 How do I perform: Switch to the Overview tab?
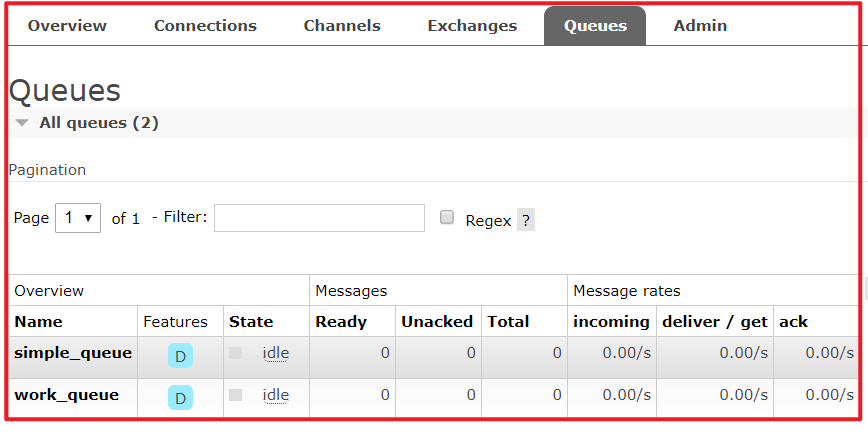click(67, 26)
